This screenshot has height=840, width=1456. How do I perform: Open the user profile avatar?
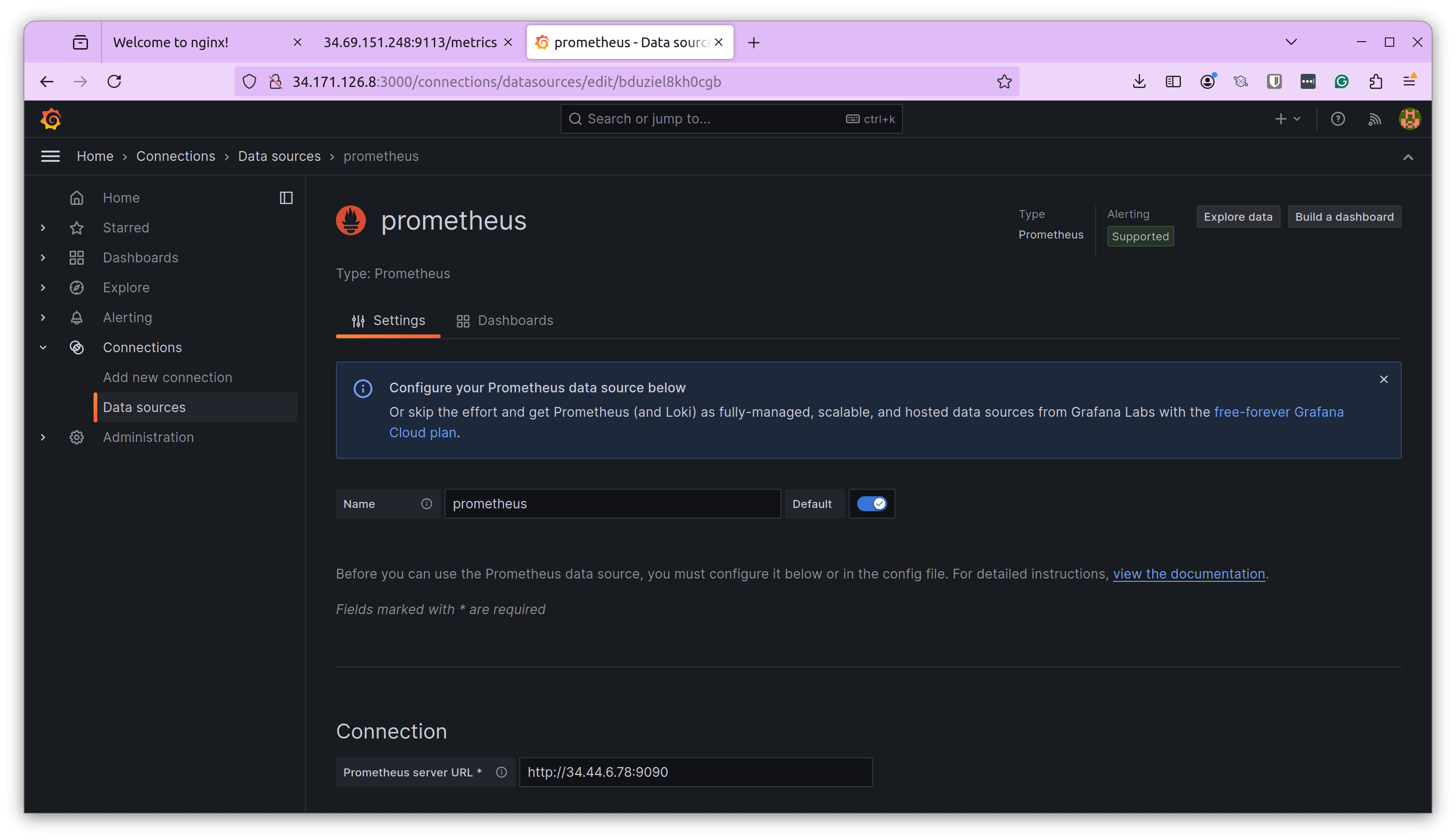point(1409,119)
